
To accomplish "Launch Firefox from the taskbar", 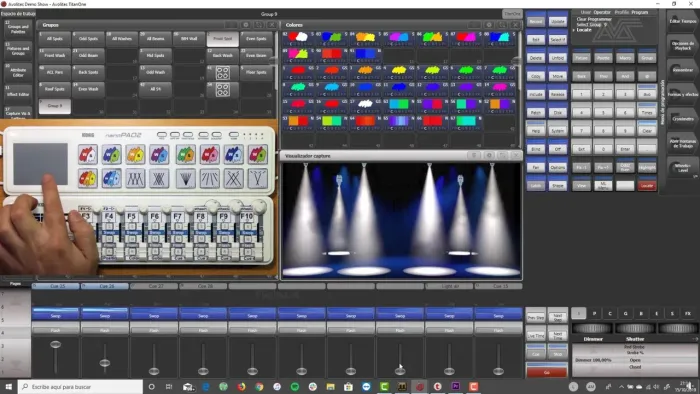I will (241, 386).
